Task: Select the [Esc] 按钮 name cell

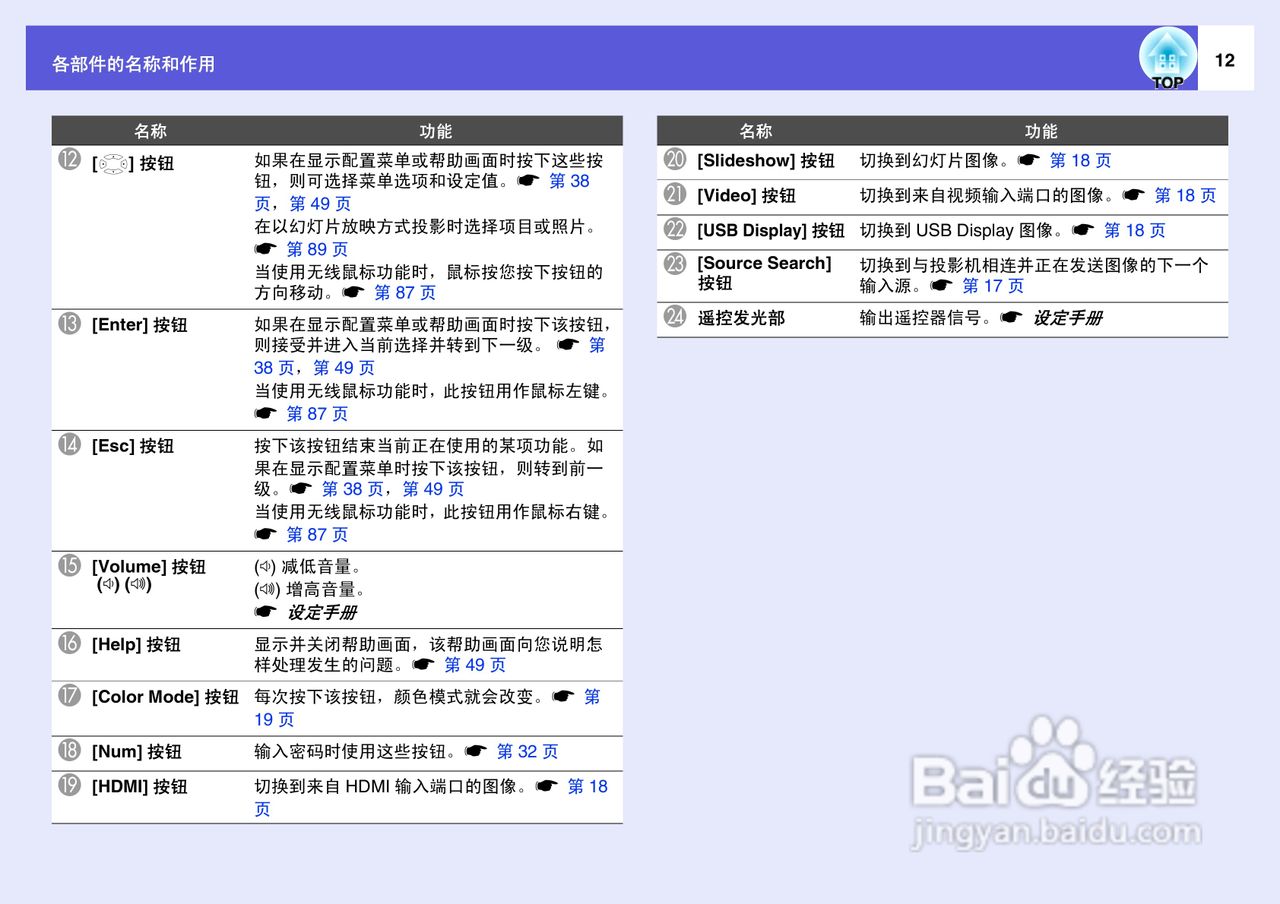Action: (132, 446)
